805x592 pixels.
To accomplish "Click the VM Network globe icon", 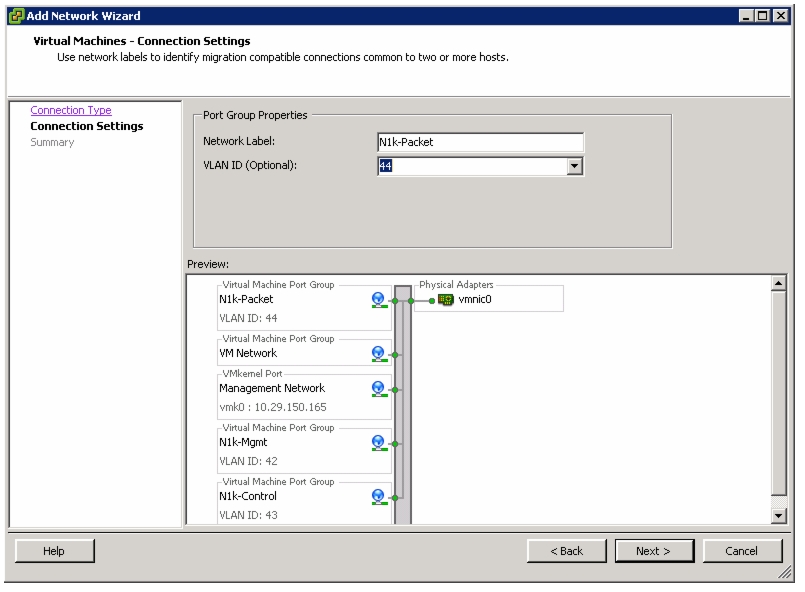I will click(x=379, y=354).
